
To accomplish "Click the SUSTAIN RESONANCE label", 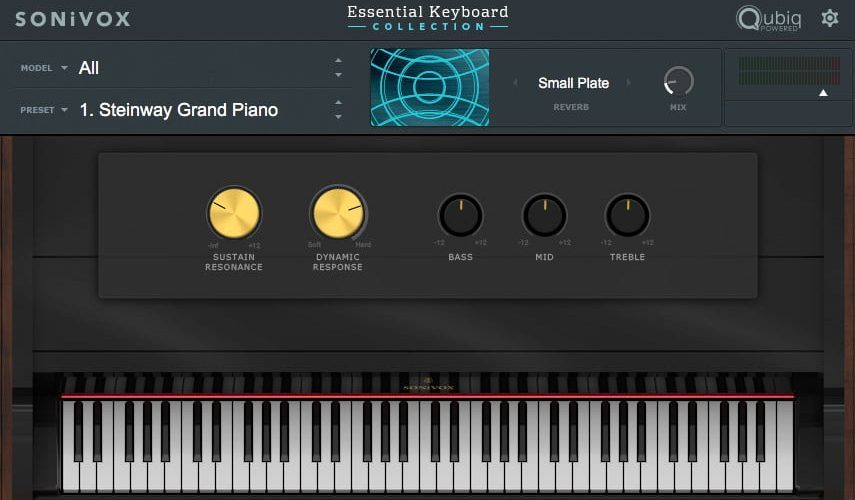I will 234,262.
